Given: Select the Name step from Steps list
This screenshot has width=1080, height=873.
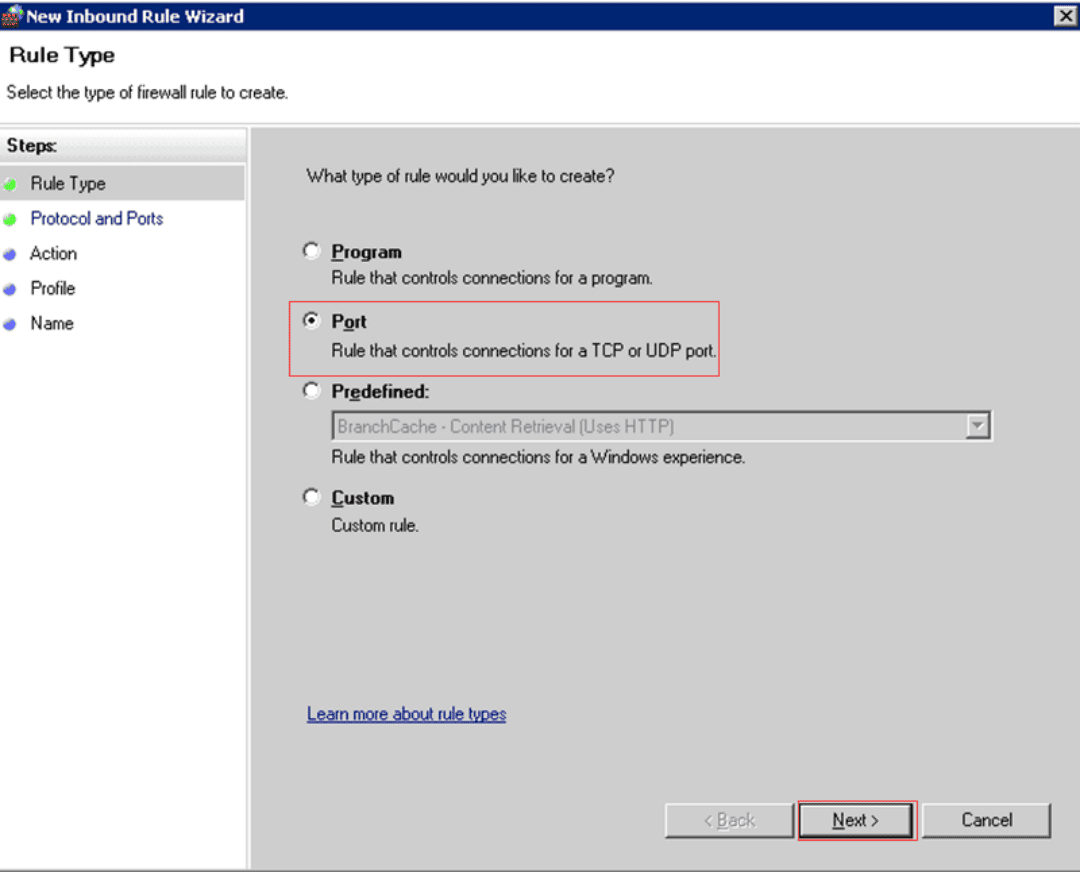Looking at the screenshot, I should (51, 323).
